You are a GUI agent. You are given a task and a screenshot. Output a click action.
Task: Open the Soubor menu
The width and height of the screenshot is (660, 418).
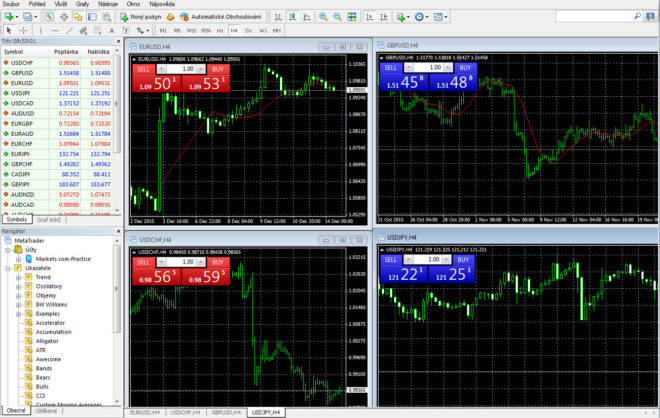(11, 4)
